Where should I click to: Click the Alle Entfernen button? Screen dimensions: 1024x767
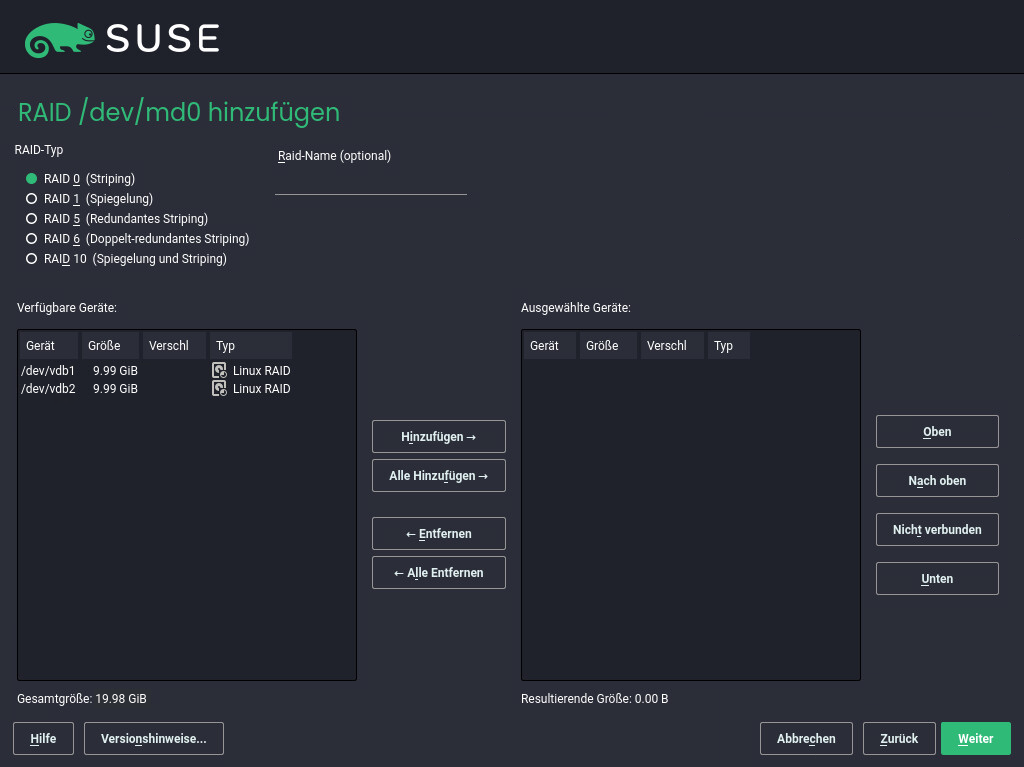pos(438,573)
